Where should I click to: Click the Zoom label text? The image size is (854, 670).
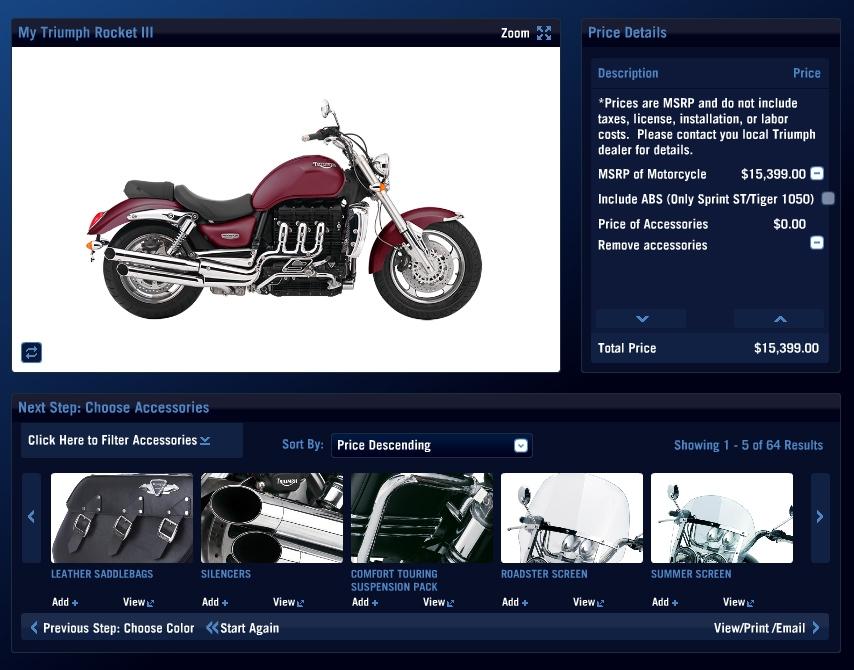point(515,33)
